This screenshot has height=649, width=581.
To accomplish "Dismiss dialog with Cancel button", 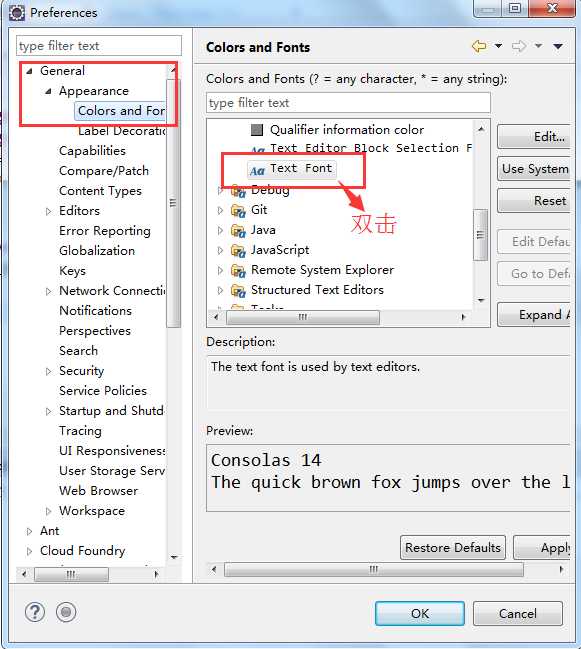I will click(x=518, y=613).
